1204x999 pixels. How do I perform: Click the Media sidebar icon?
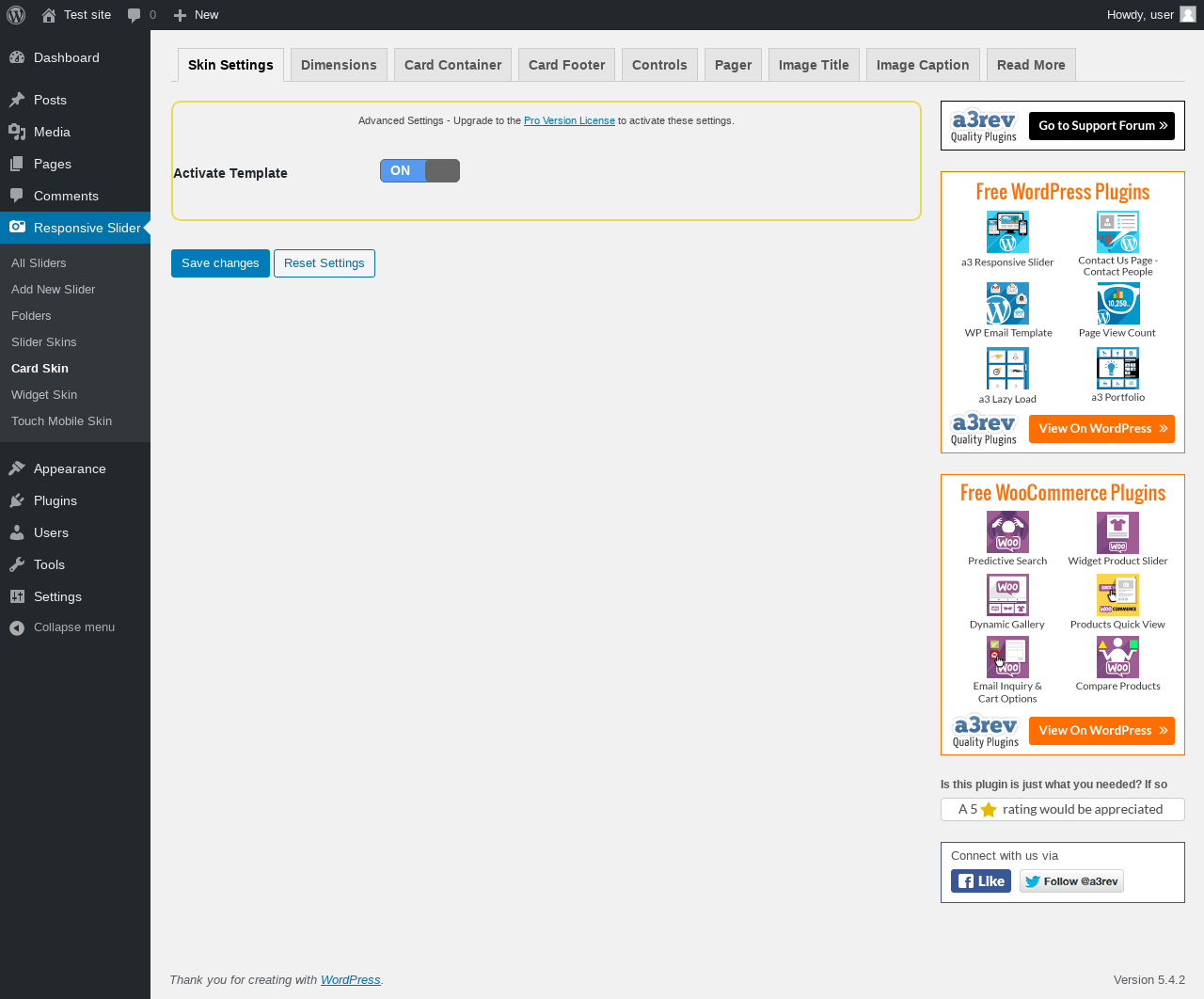click(17, 132)
